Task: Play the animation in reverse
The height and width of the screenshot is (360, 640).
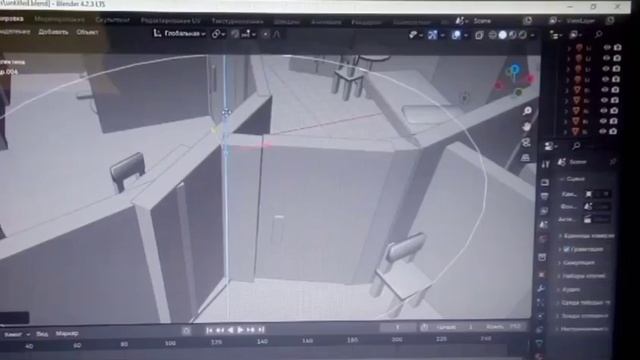Action: [230, 329]
